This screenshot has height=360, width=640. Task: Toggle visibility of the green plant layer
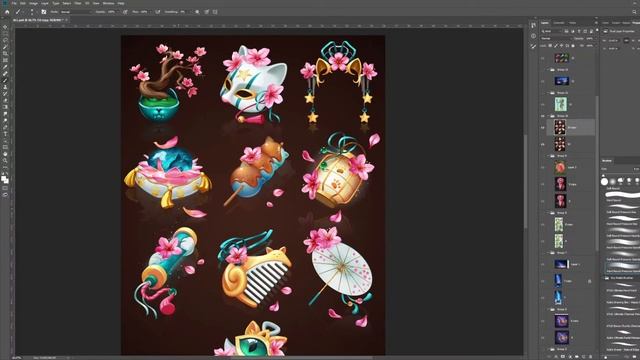[x=543, y=104]
